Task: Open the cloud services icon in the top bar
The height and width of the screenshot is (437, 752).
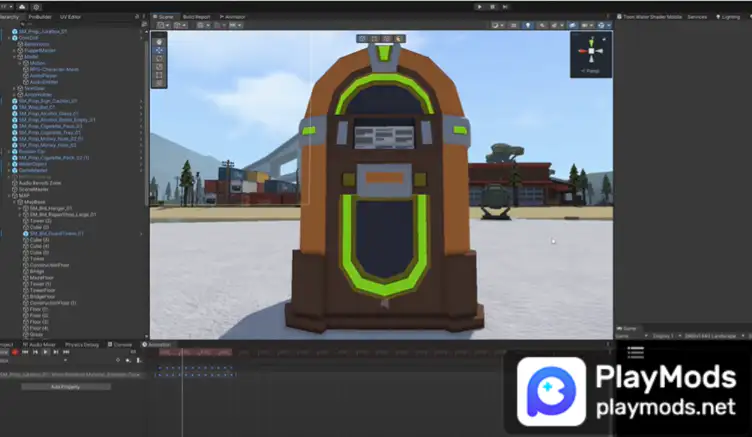Action: point(22,7)
